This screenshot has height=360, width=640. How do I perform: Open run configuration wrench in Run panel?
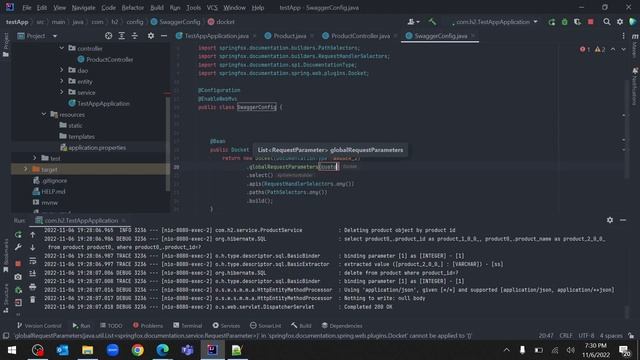18,247
